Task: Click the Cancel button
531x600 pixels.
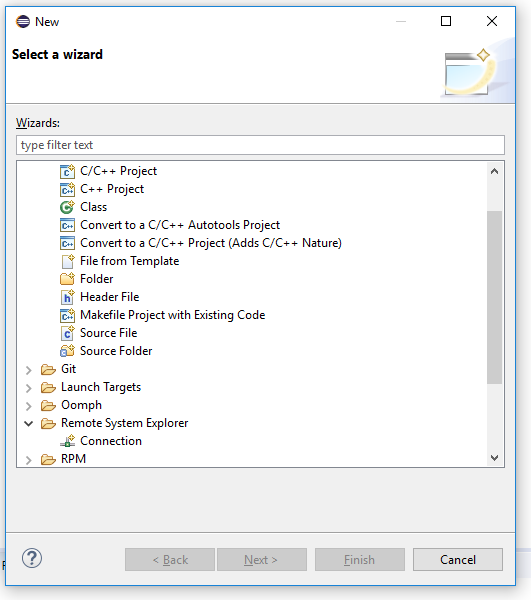Action: click(458, 559)
